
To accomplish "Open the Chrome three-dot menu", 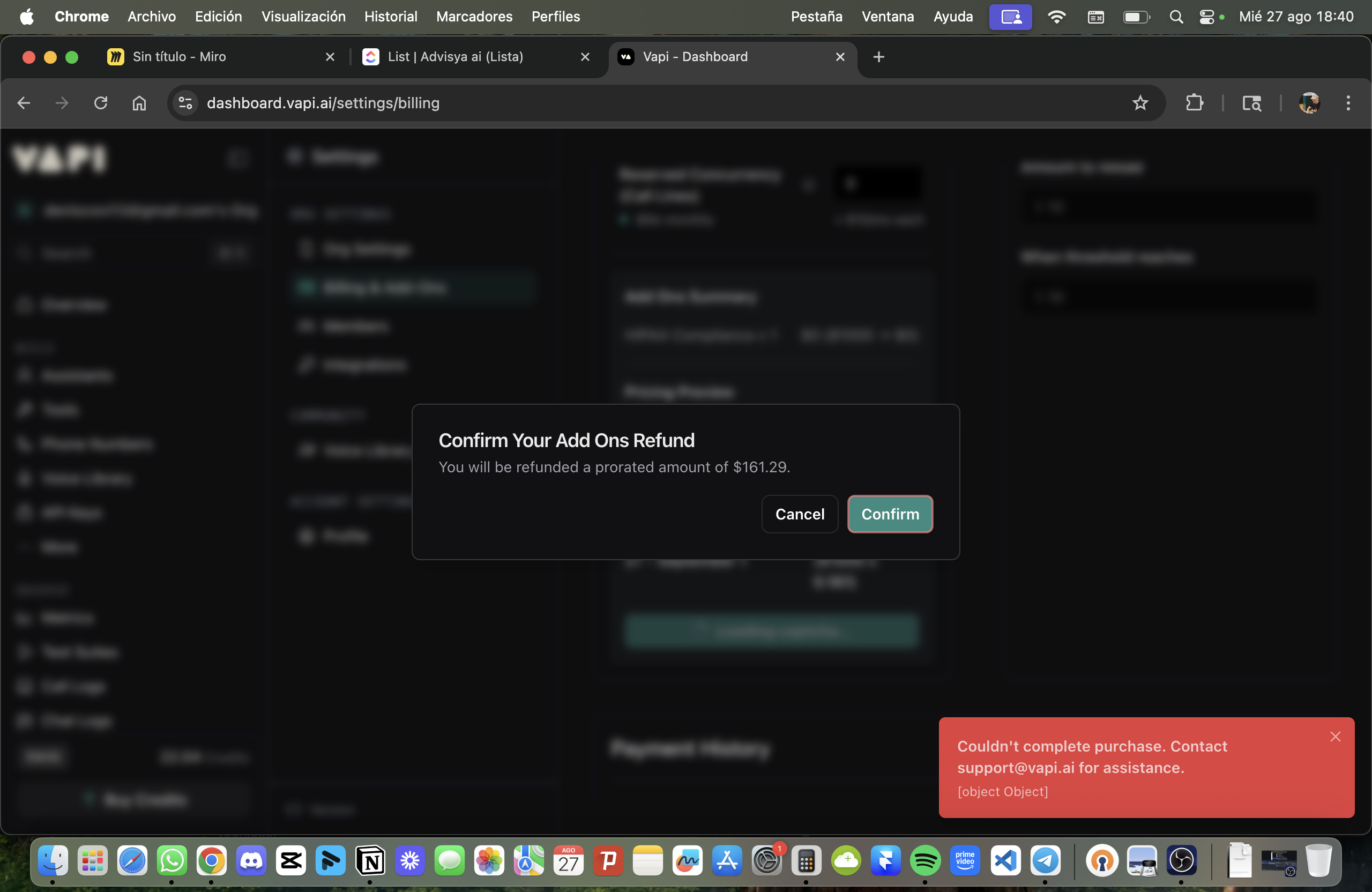I will pos(1348,103).
